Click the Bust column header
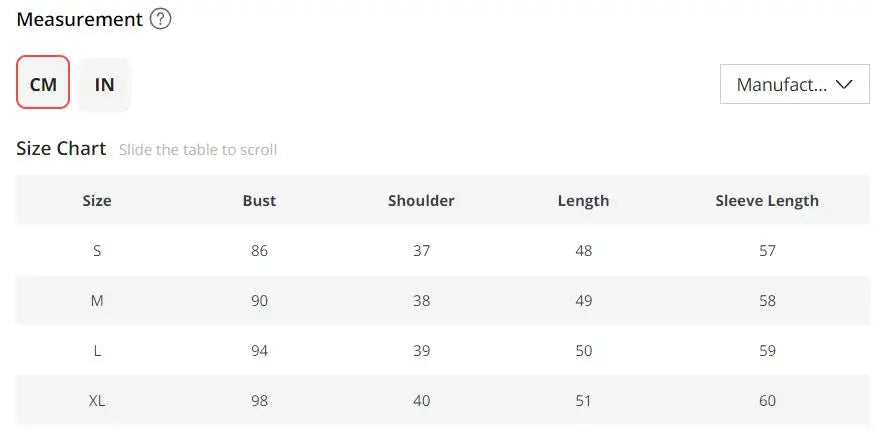 [259, 200]
